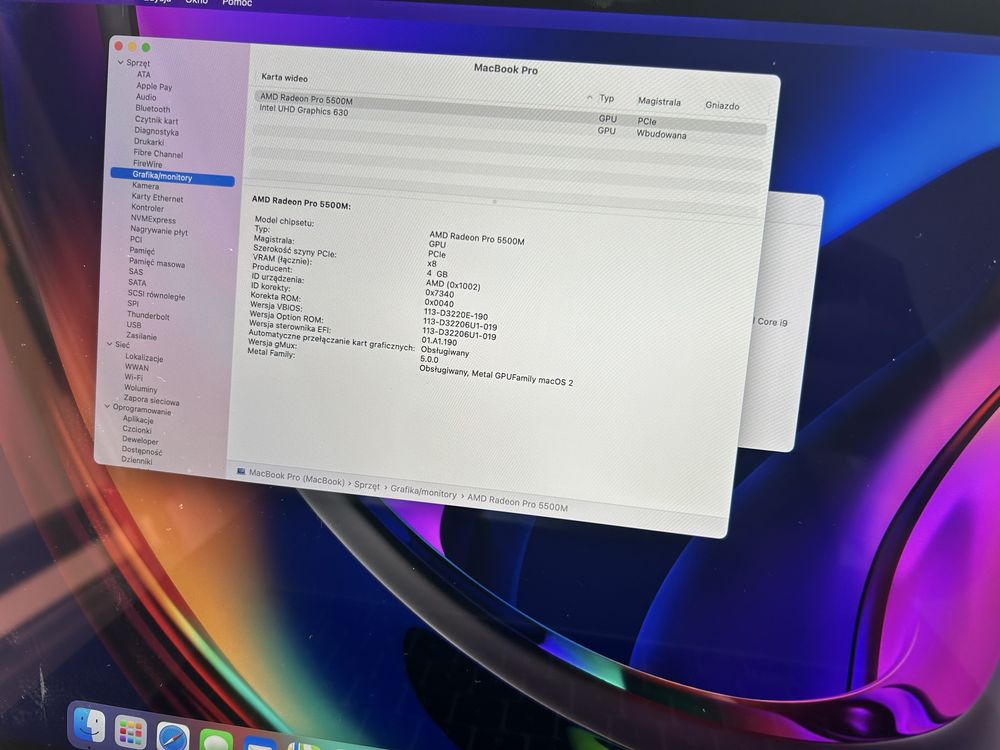Select Zapora sieciowa under Sieć
This screenshot has width=1000, height=750.
pyautogui.click(x=151, y=401)
